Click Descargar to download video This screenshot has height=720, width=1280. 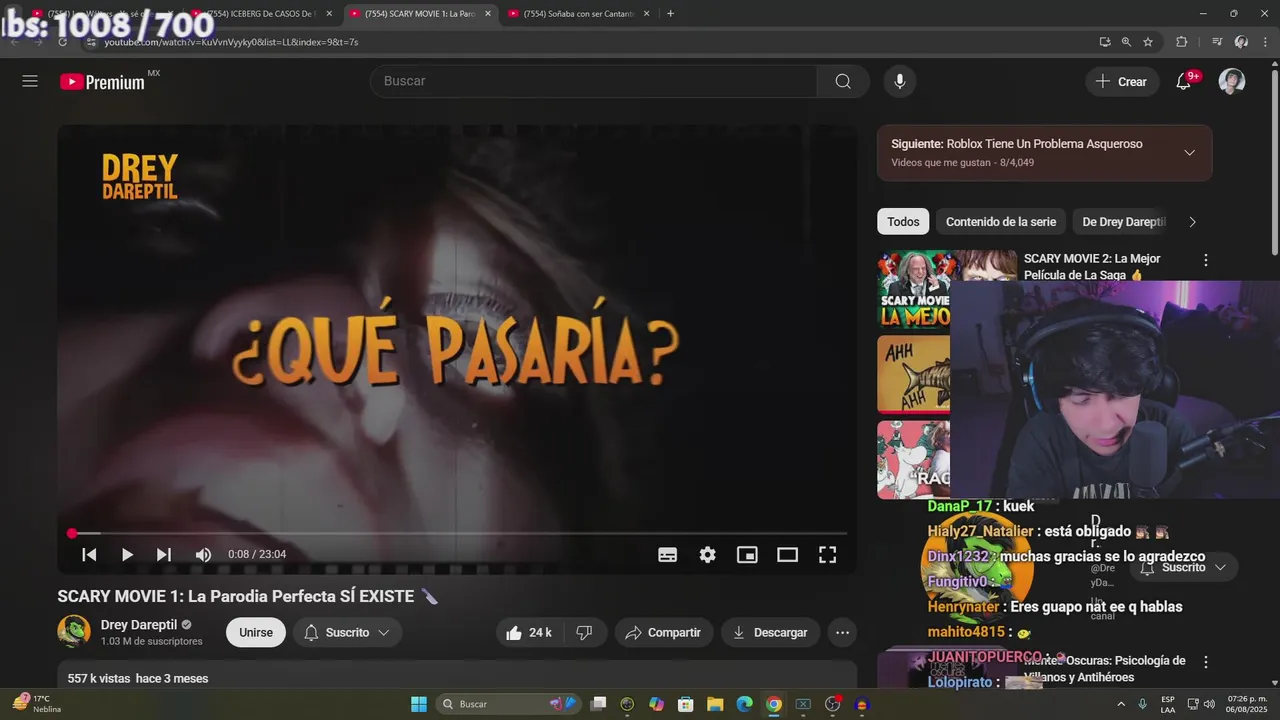(771, 632)
